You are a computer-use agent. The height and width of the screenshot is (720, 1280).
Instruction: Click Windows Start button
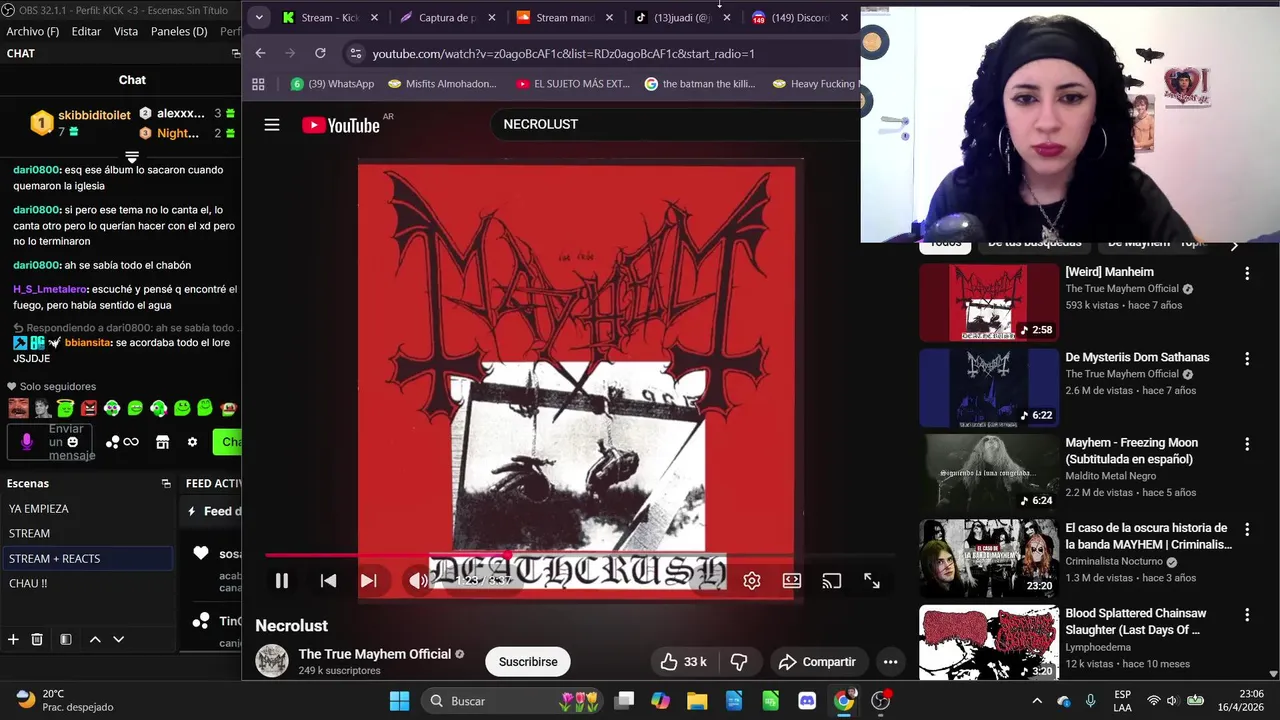pyautogui.click(x=399, y=701)
